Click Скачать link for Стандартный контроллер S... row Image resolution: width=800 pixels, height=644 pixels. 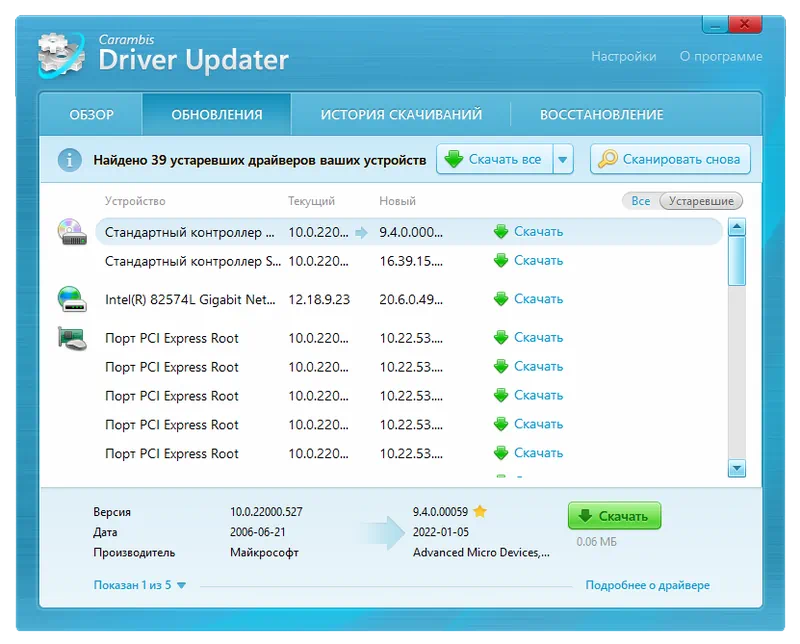point(538,261)
